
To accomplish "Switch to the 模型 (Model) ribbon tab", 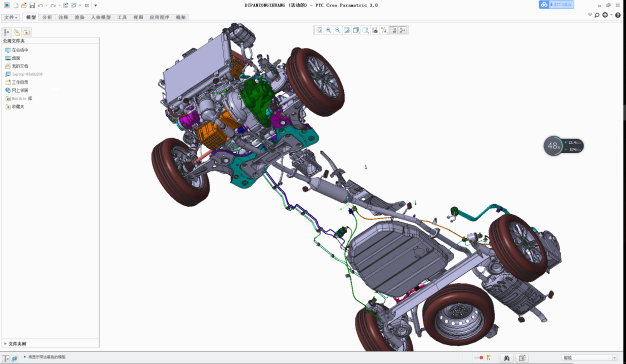I will pyautogui.click(x=31, y=18).
